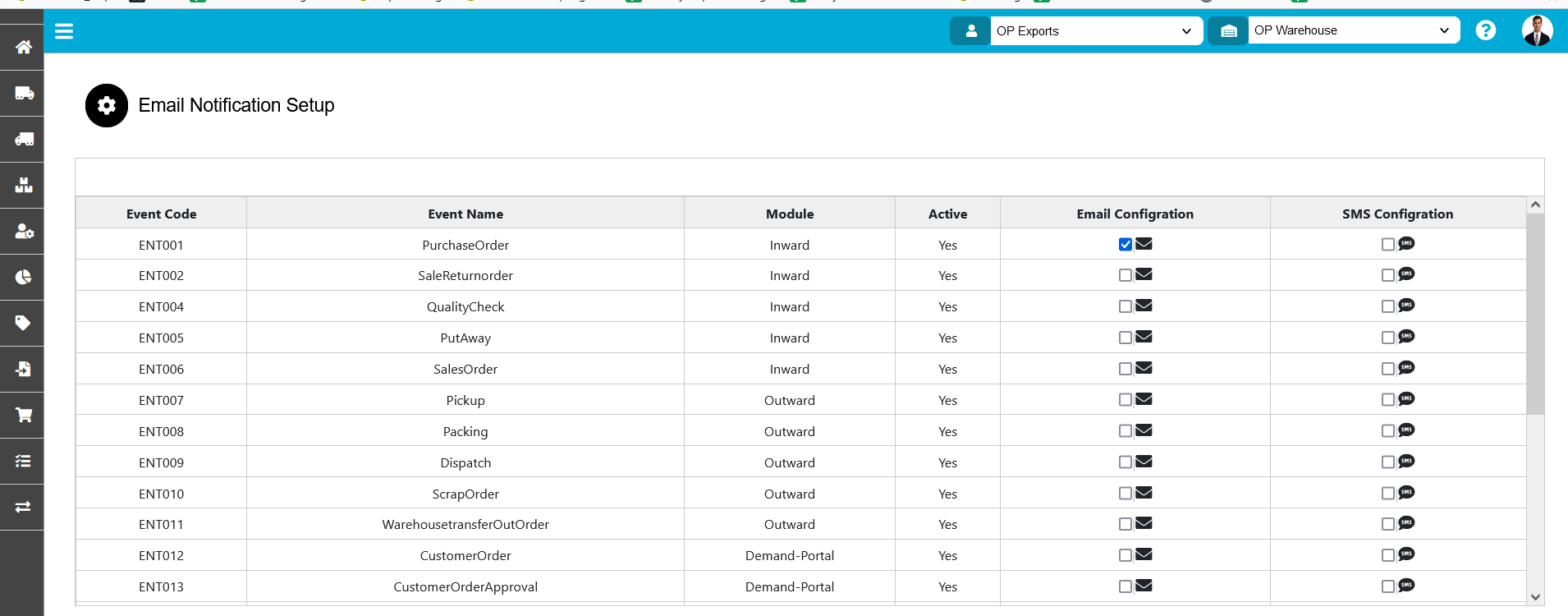
Task: Click the Event Name column header
Action: click(465, 214)
